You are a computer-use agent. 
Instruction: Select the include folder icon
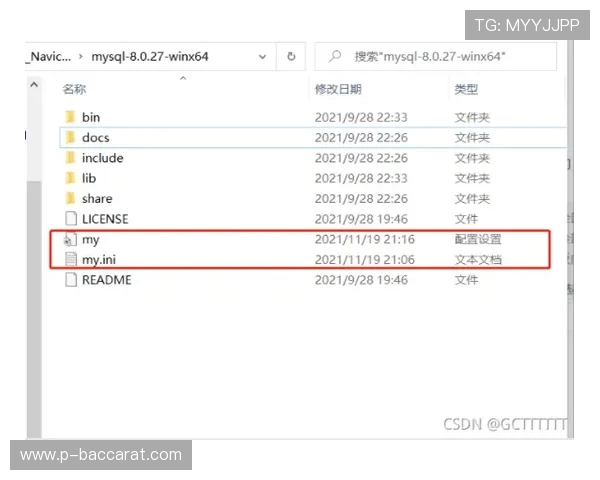pyautogui.click(x=70, y=157)
